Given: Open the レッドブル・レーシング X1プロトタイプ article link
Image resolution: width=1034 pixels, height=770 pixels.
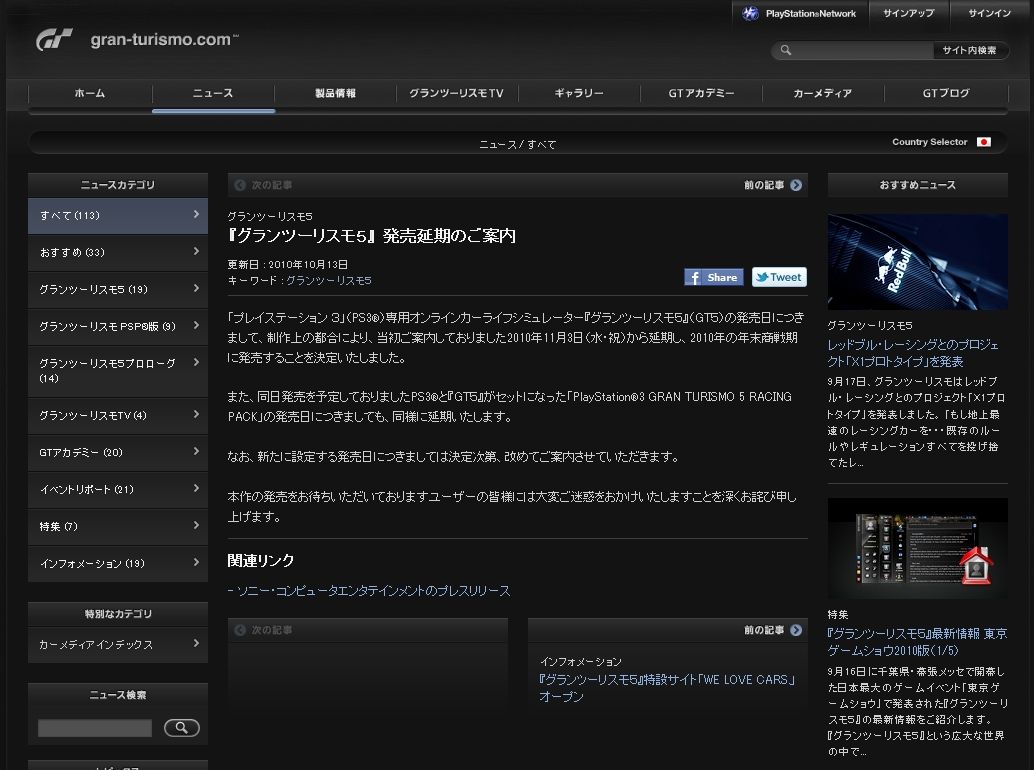Looking at the screenshot, I should tap(913, 353).
